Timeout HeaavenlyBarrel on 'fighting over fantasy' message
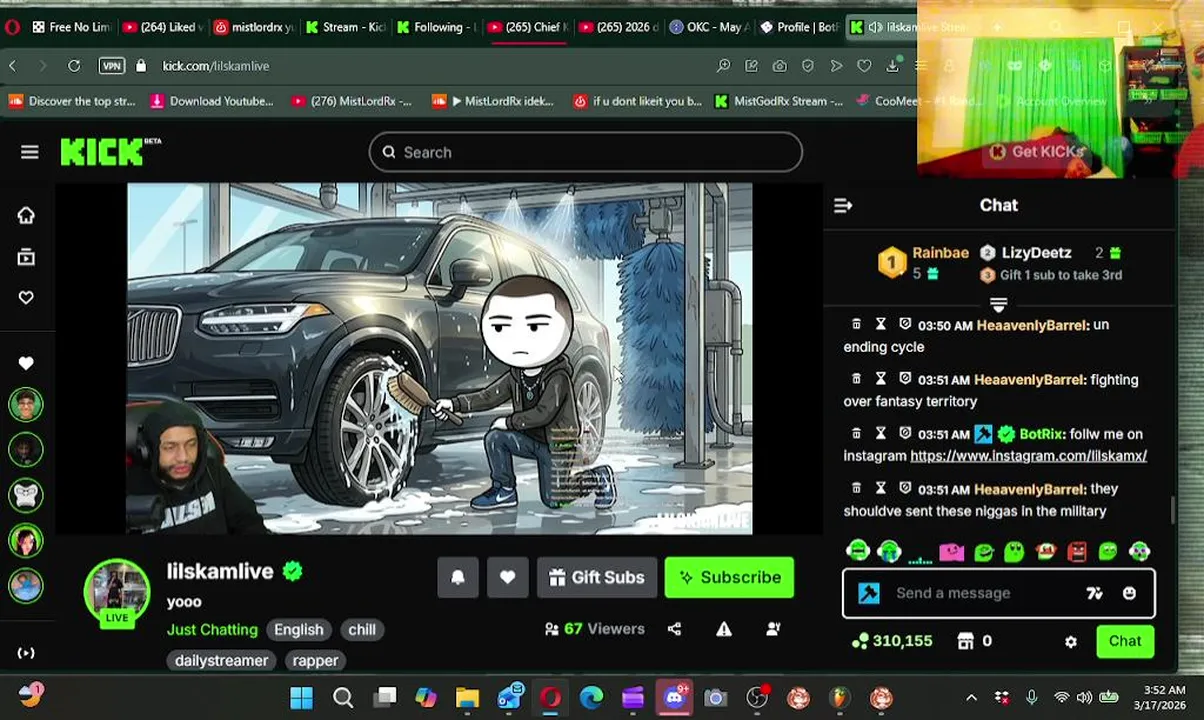1204x720 pixels. click(x=881, y=379)
